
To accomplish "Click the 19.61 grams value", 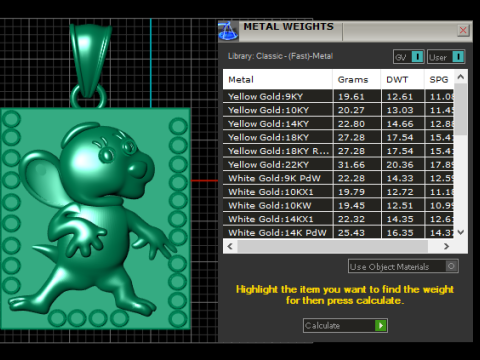I will tap(351, 97).
